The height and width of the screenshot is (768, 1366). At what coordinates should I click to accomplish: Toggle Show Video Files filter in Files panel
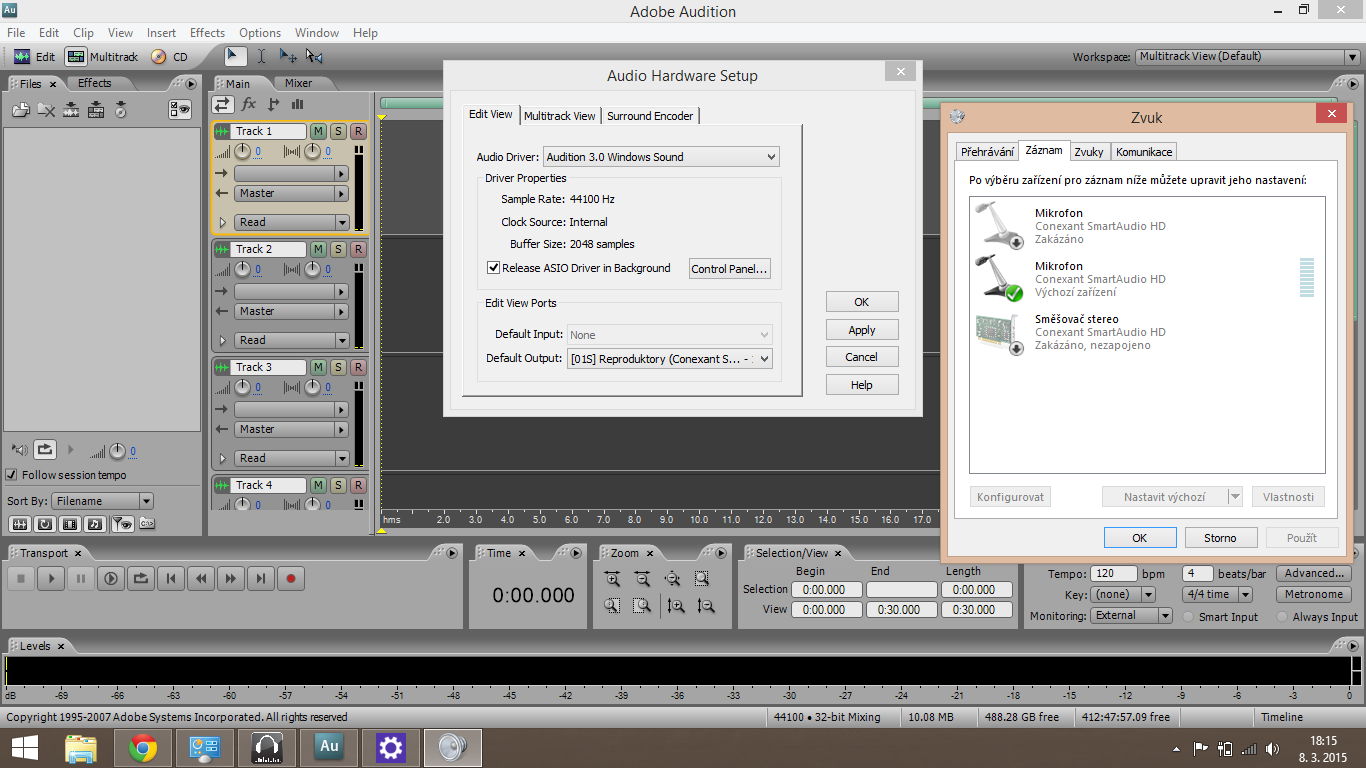(71, 524)
